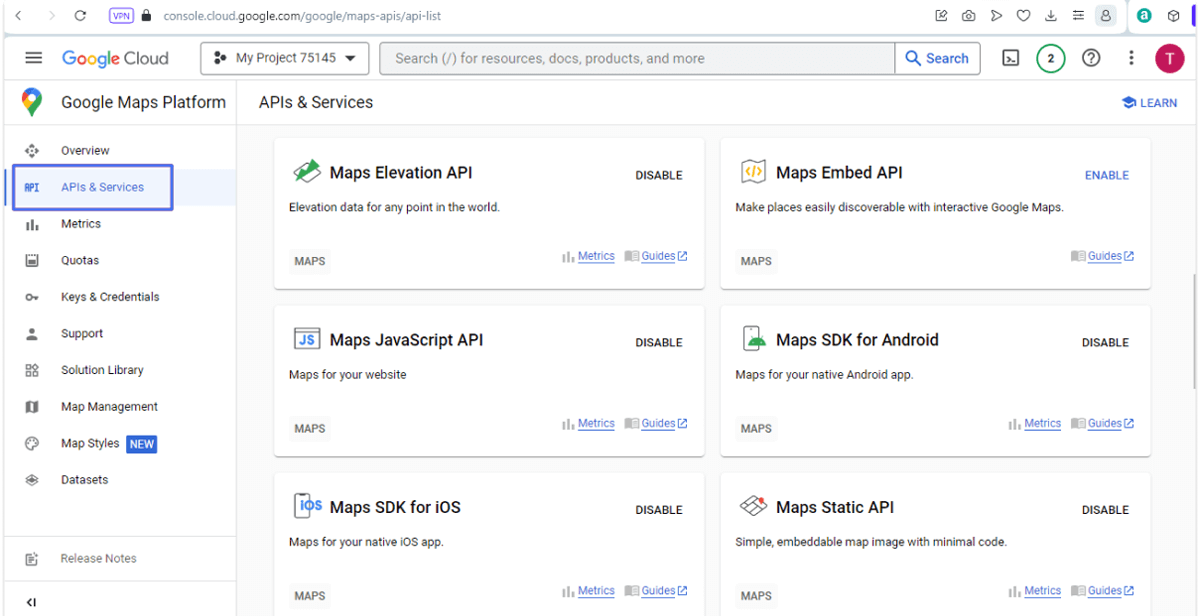Viewport: 1200px width, 616px height.
Task: Open the three-dot more options menu
Action: [1131, 58]
